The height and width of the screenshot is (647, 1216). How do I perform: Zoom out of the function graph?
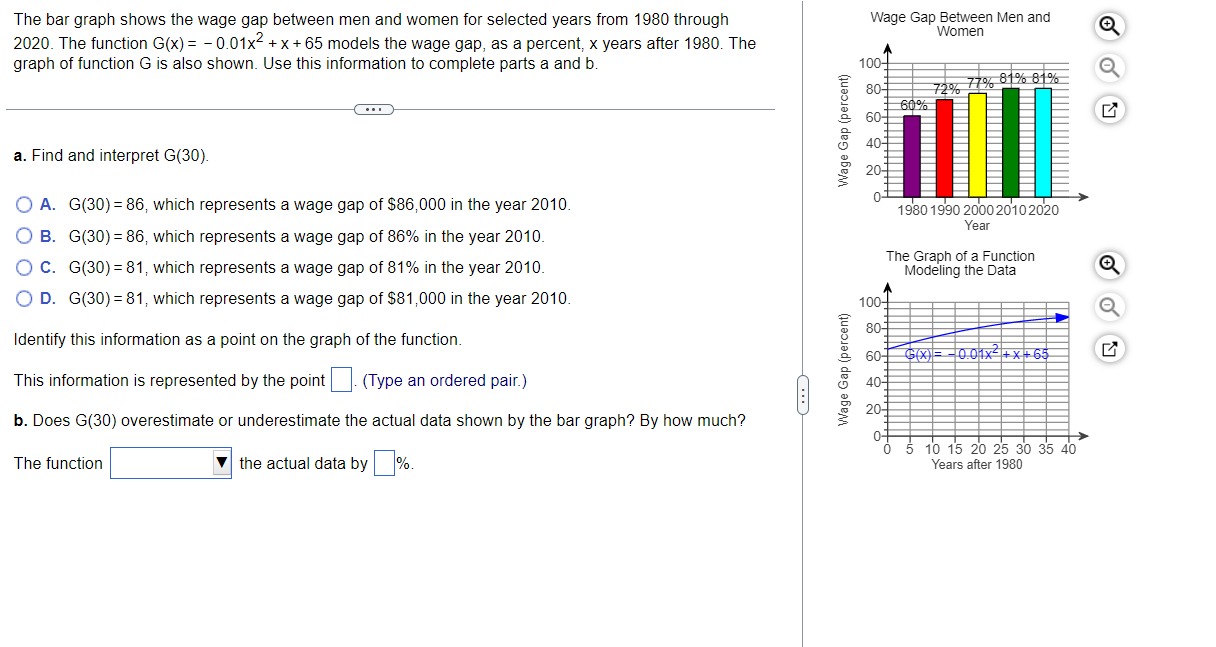1108,307
